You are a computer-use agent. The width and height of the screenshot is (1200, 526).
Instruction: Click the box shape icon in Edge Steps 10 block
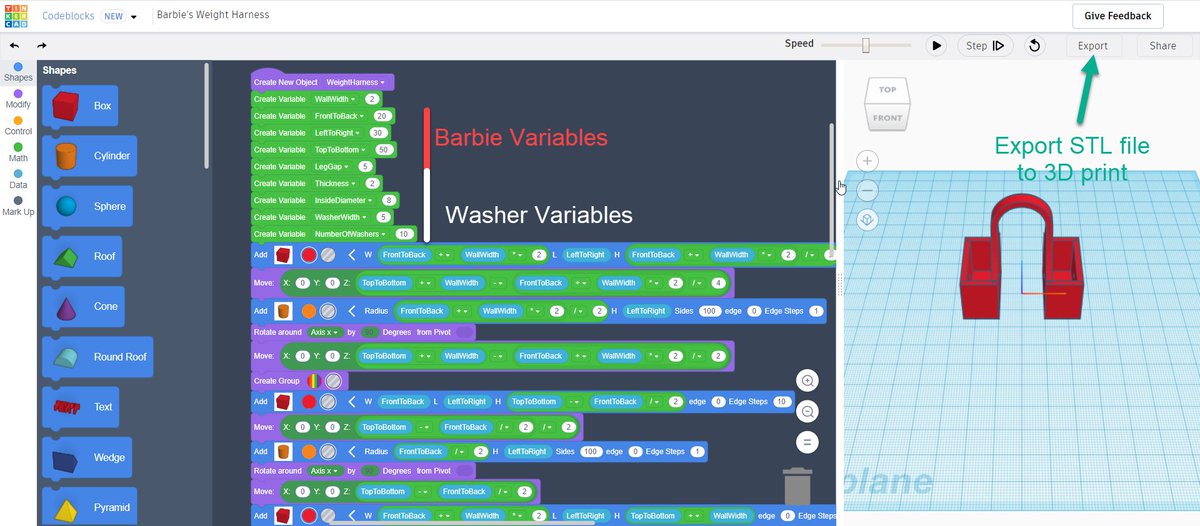click(284, 401)
